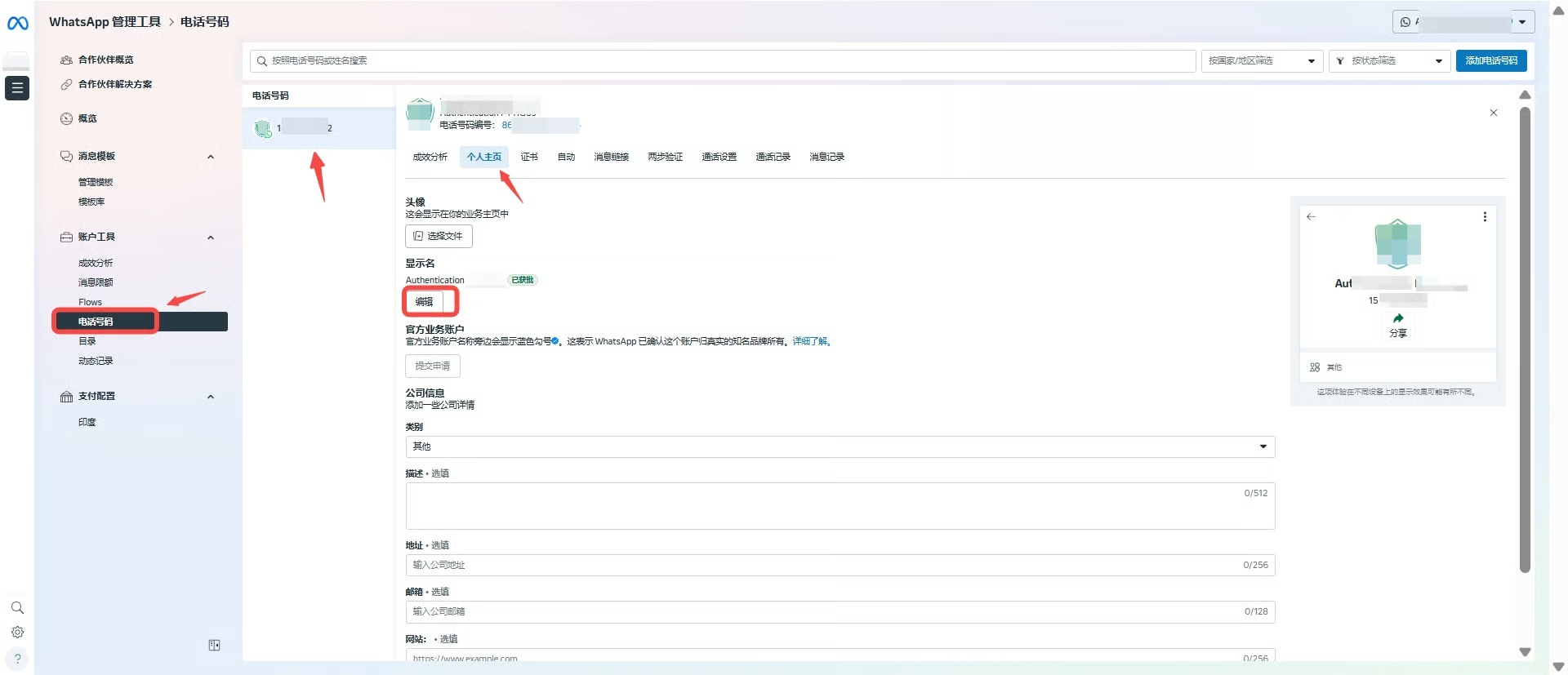Collapse sidebar using the panel toggle icon
This screenshot has height=675, width=1568.
click(x=214, y=646)
